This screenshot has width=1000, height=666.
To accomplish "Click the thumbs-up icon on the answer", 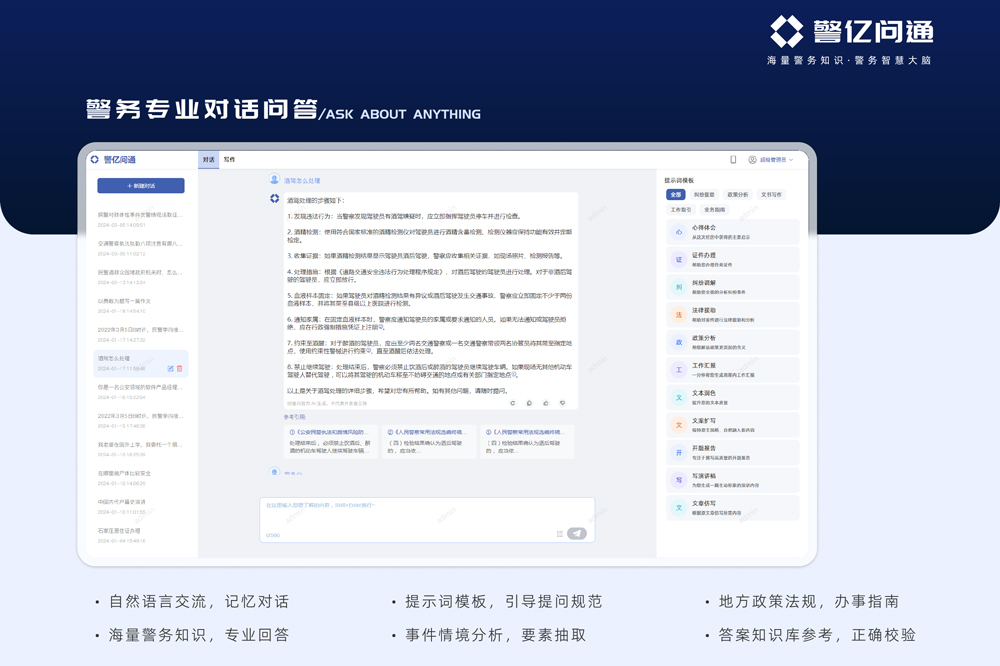I will (546, 403).
